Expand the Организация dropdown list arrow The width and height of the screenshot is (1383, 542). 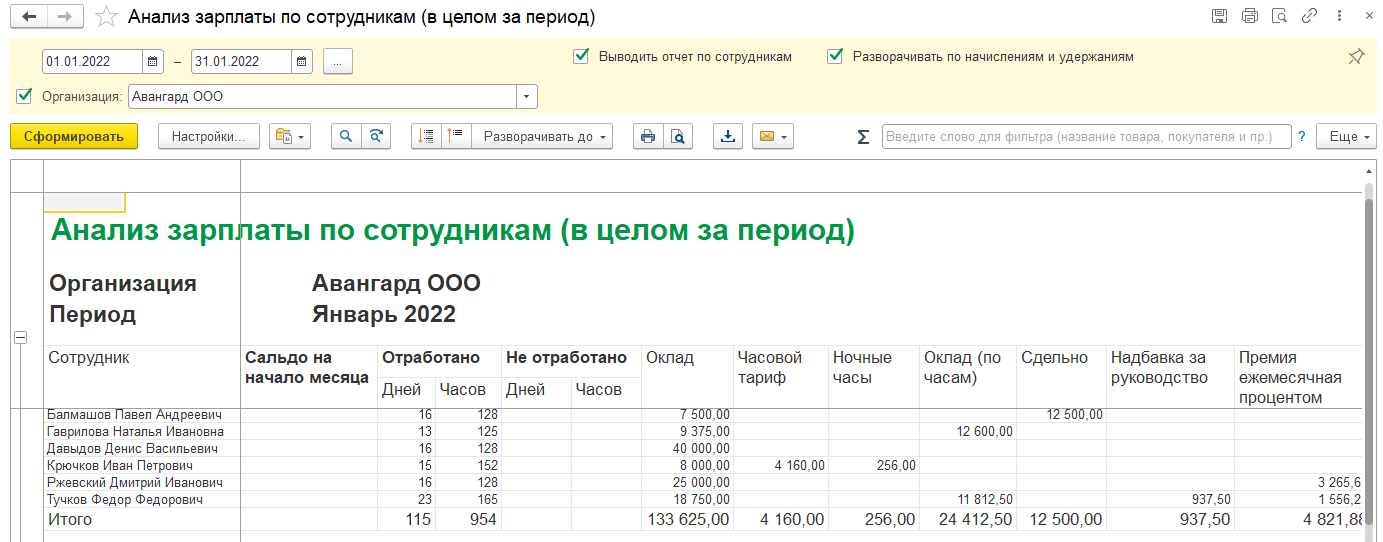(x=527, y=97)
